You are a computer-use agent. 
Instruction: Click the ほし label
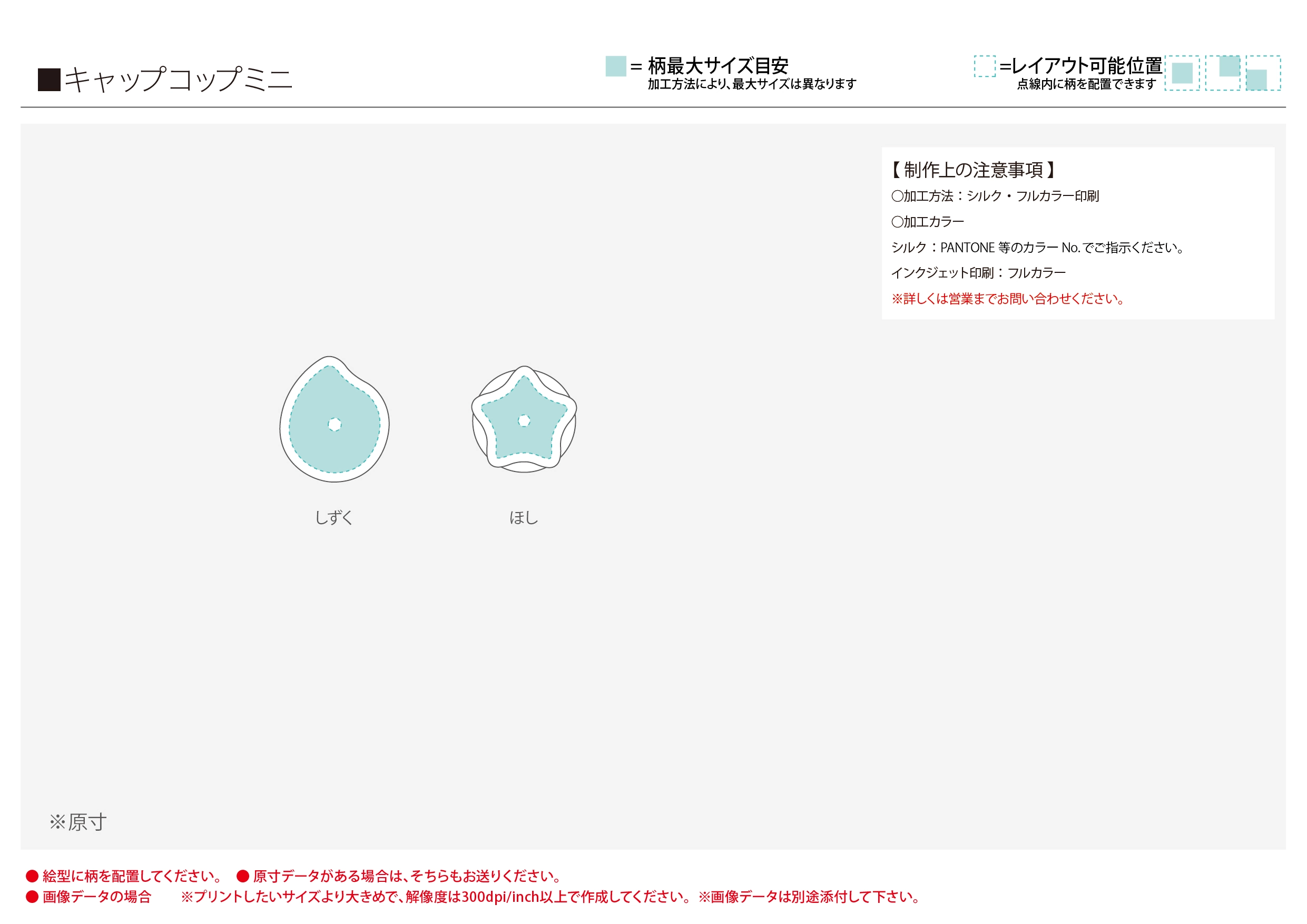click(x=524, y=517)
